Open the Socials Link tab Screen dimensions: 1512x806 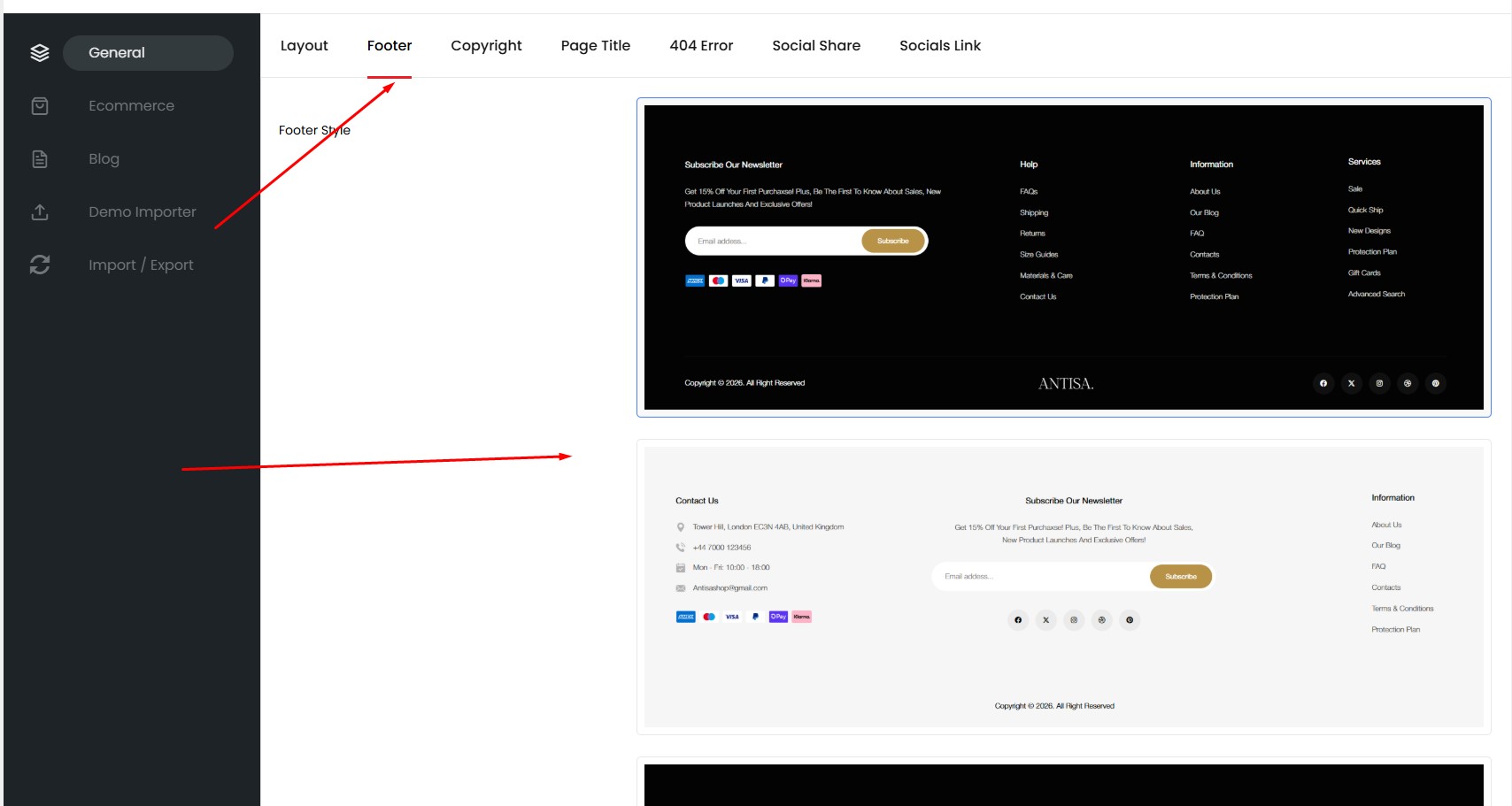(x=939, y=46)
